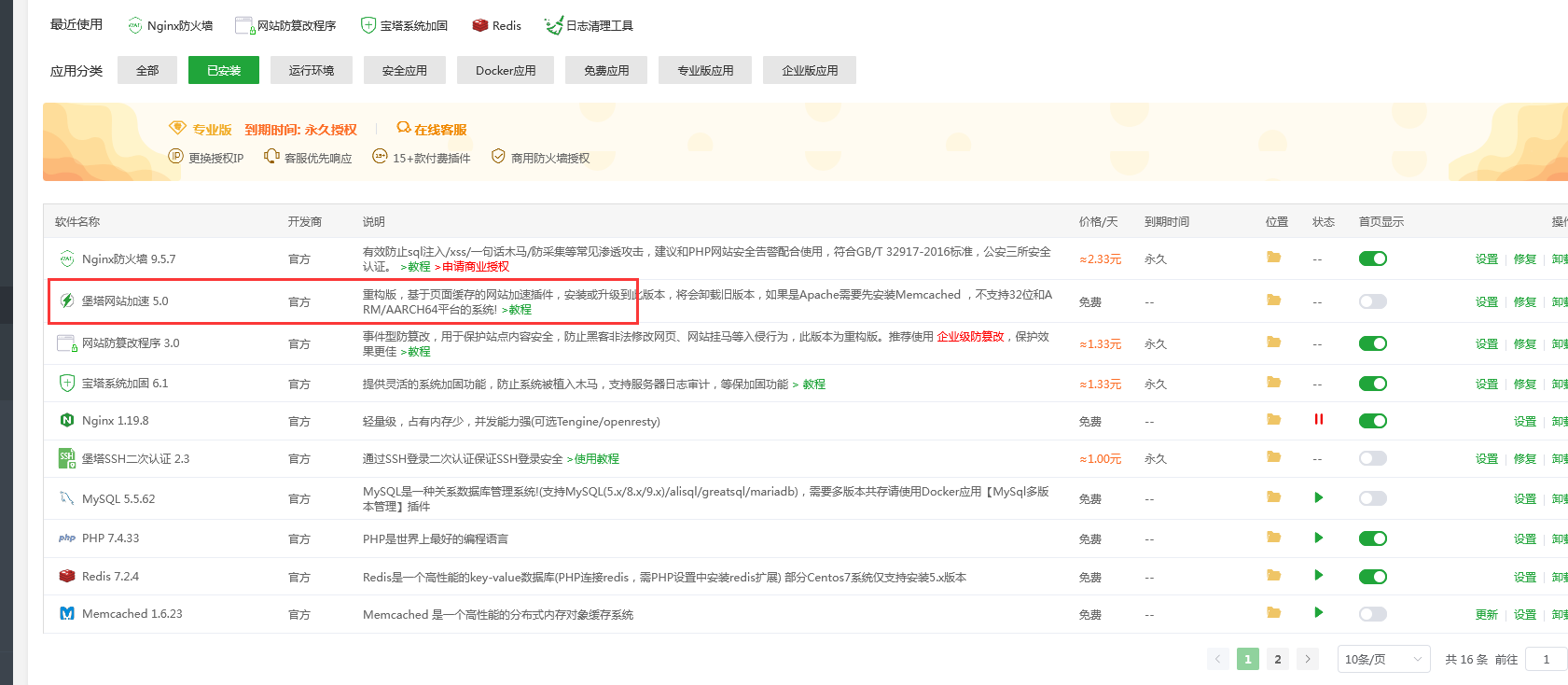This screenshot has width=1568, height=685.
Task: Open folder location for Nginx 1.19.8
Action: pyautogui.click(x=1273, y=419)
